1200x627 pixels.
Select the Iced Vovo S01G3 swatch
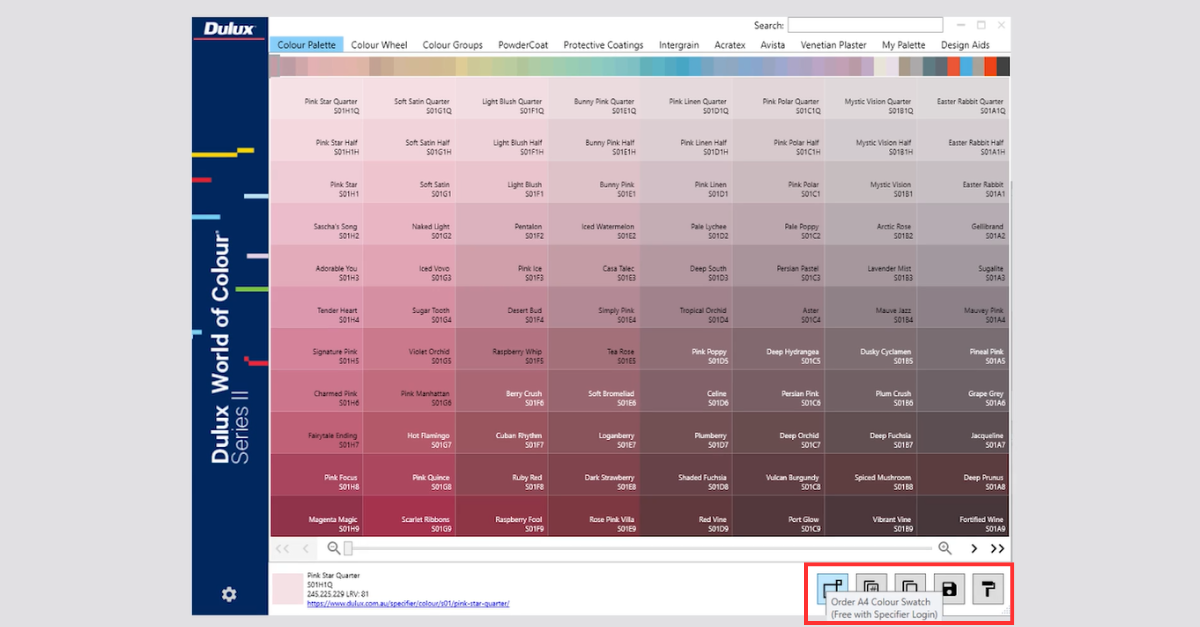click(x=408, y=266)
